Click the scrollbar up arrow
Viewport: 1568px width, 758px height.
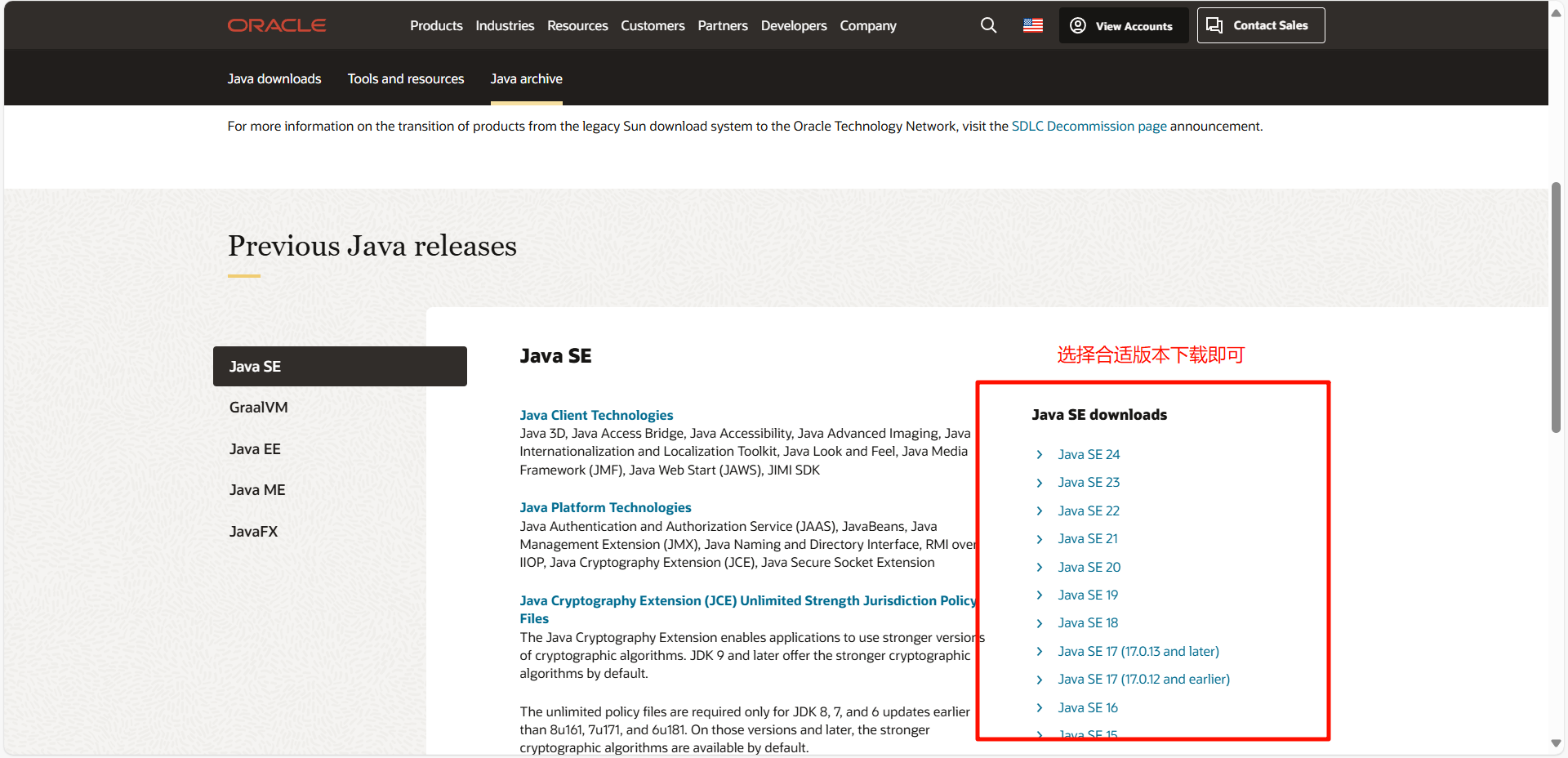1556,11
